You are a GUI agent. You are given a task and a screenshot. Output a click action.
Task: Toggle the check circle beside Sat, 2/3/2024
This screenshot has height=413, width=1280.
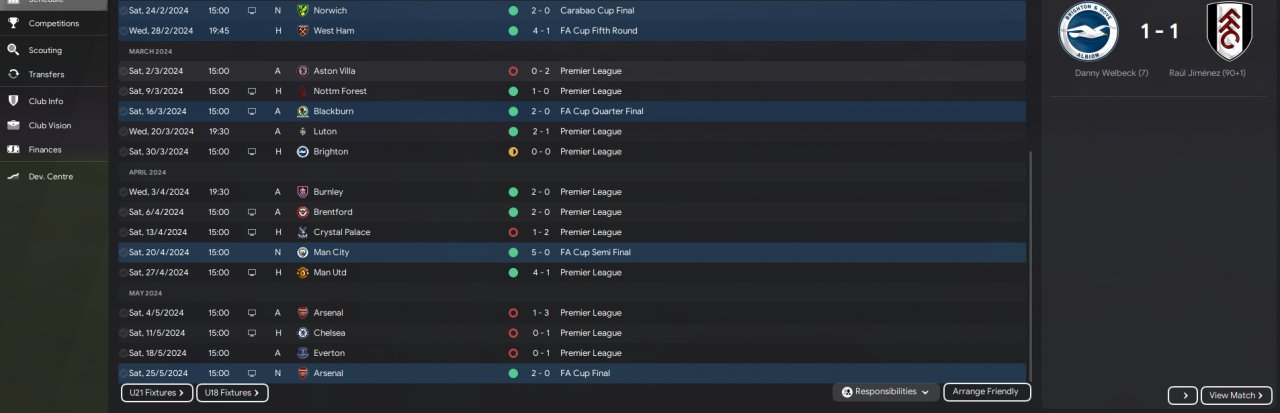point(123,71)
